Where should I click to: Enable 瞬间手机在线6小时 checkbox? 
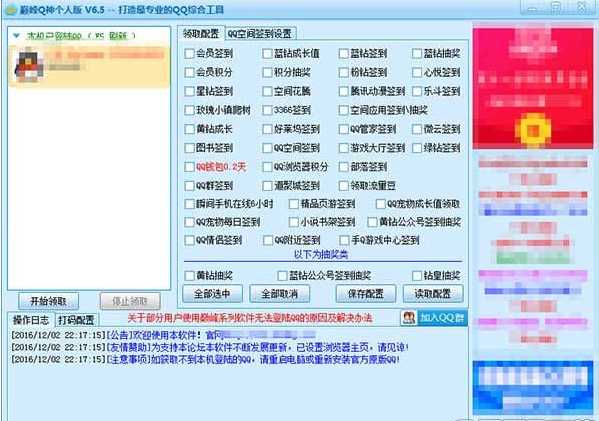point(189,204)
